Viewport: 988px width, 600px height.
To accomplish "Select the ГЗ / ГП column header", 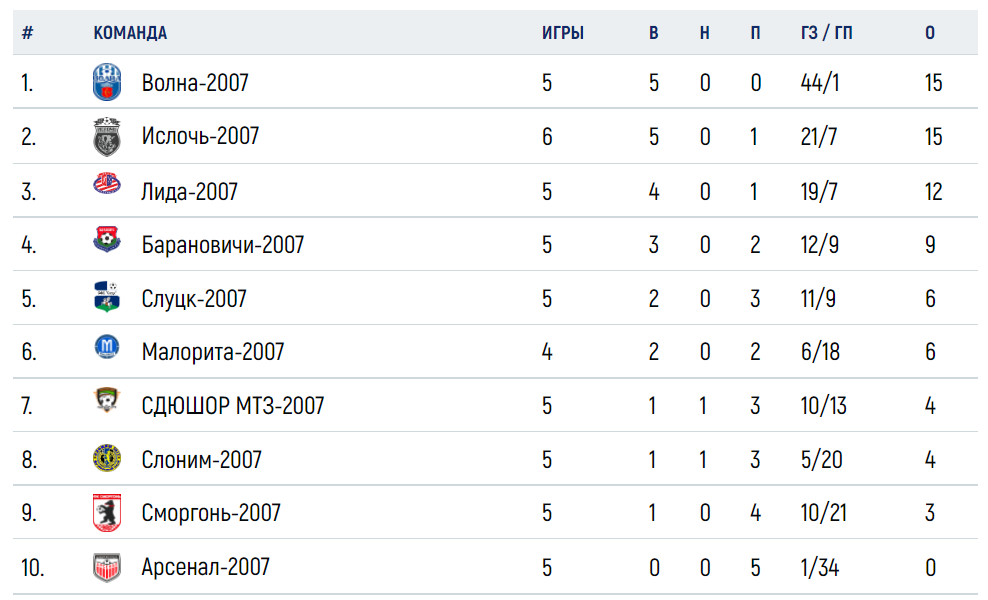I will tap(826, 33).
